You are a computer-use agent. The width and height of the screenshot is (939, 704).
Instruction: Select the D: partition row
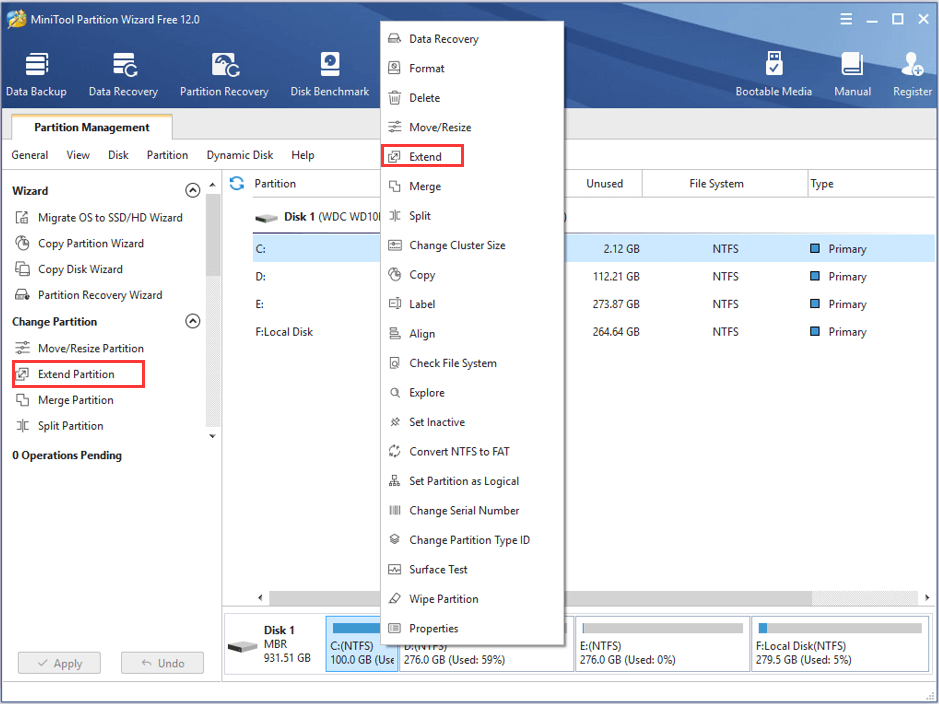point(593,276)
